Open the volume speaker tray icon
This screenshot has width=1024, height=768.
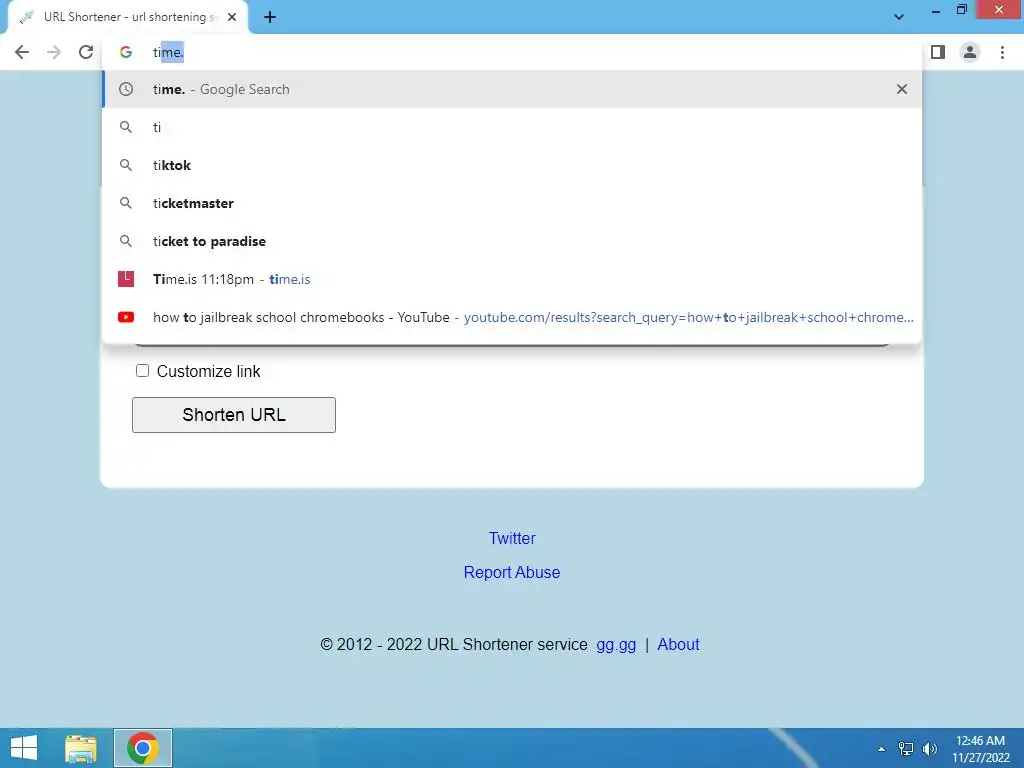(929, 748)
